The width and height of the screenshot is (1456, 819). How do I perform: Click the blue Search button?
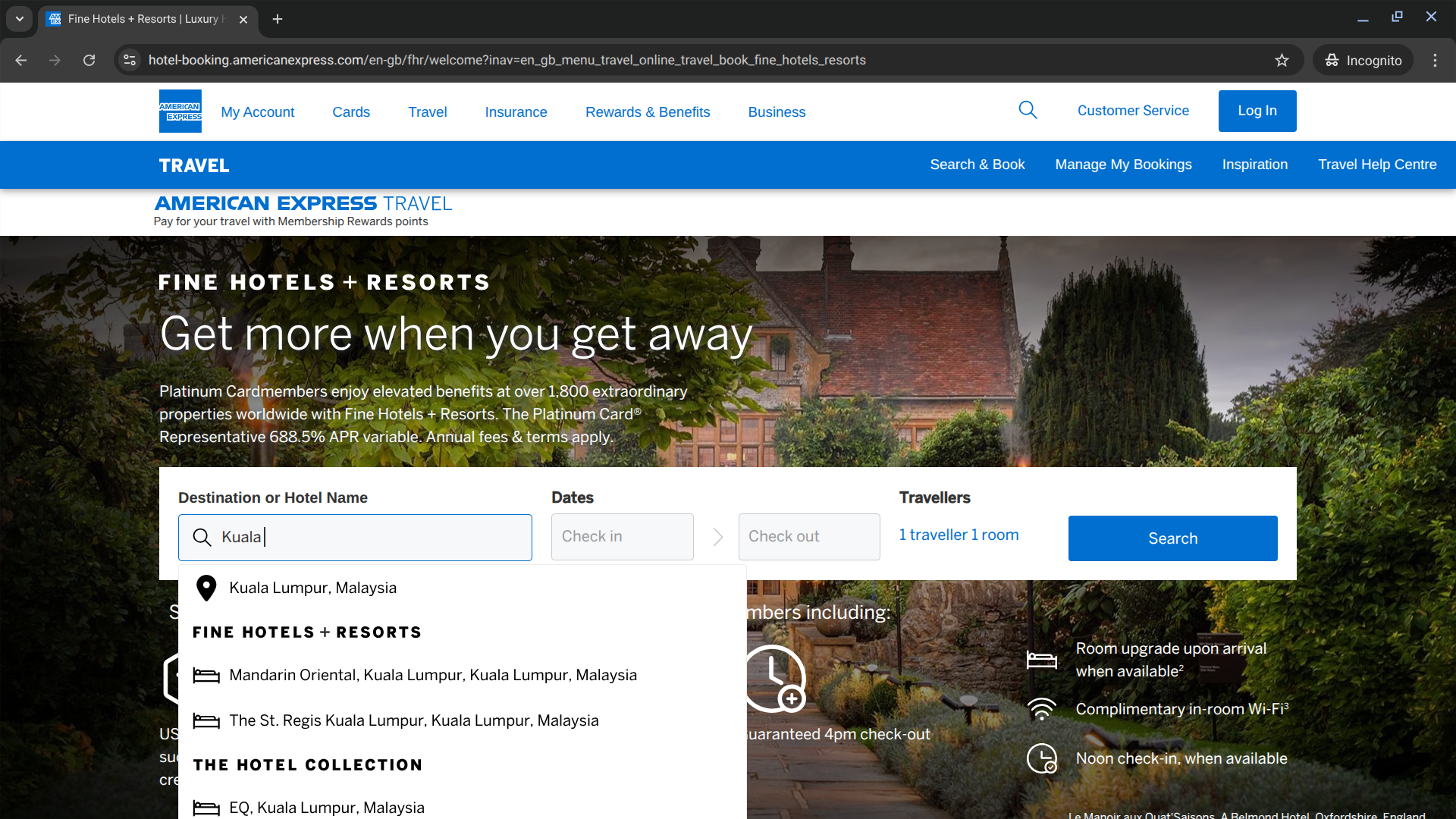coord(1172,538)
